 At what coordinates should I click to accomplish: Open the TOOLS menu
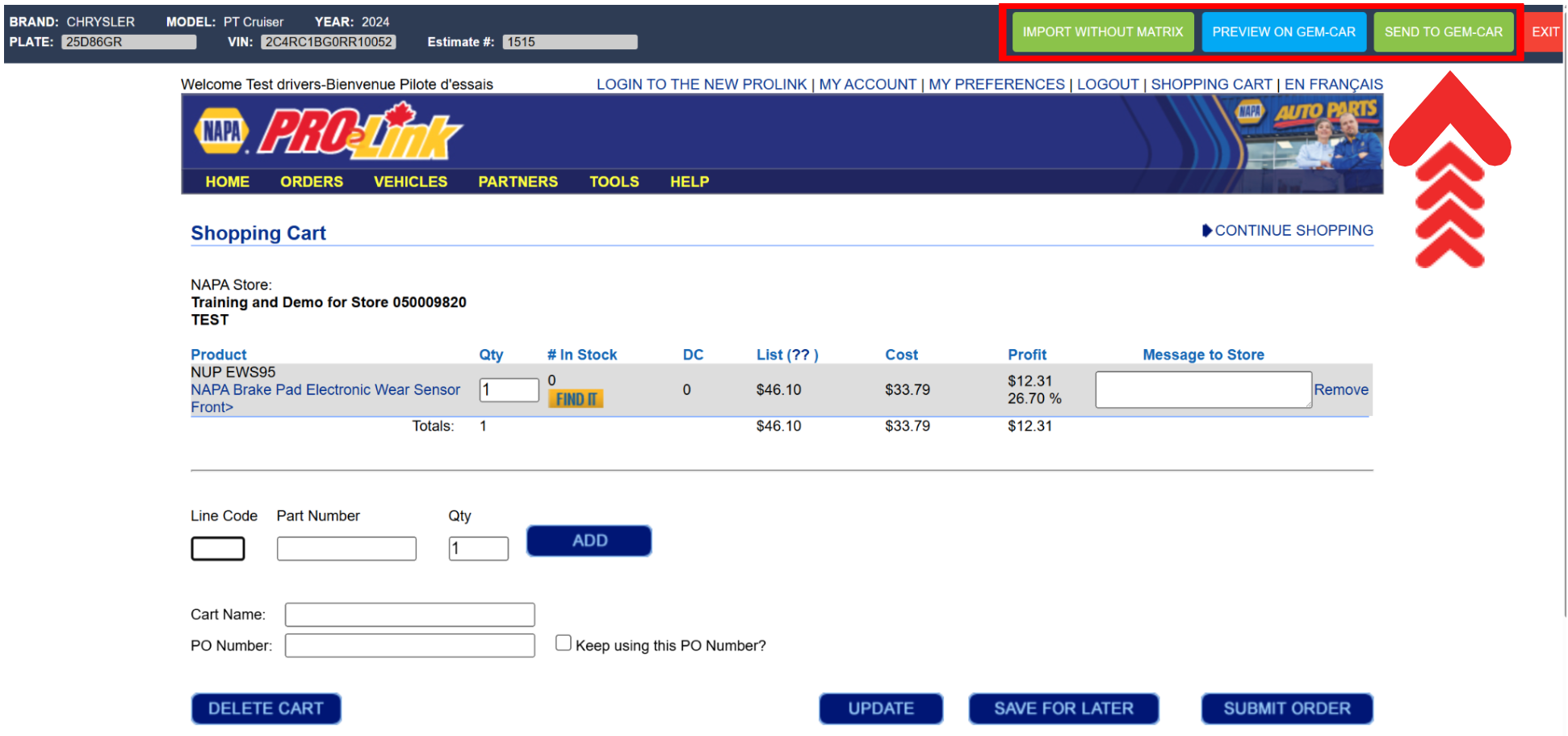614,182
